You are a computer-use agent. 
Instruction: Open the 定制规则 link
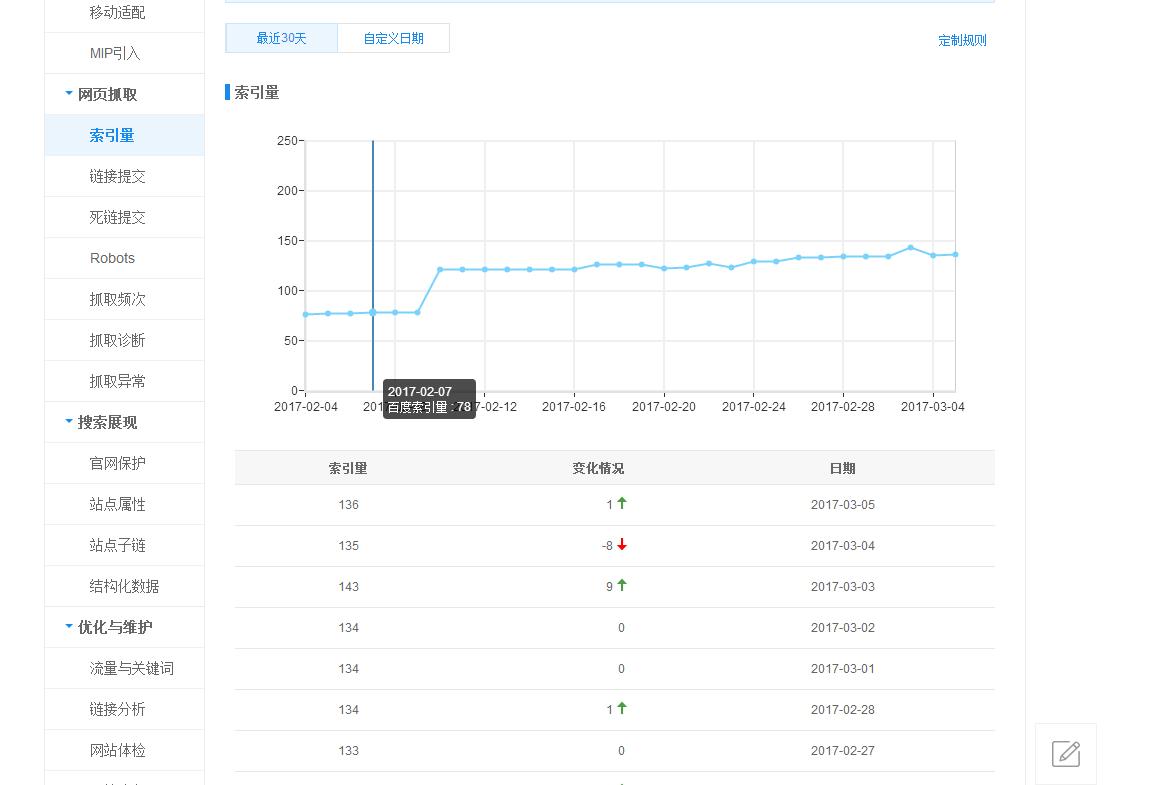click(x=962, y=41)
